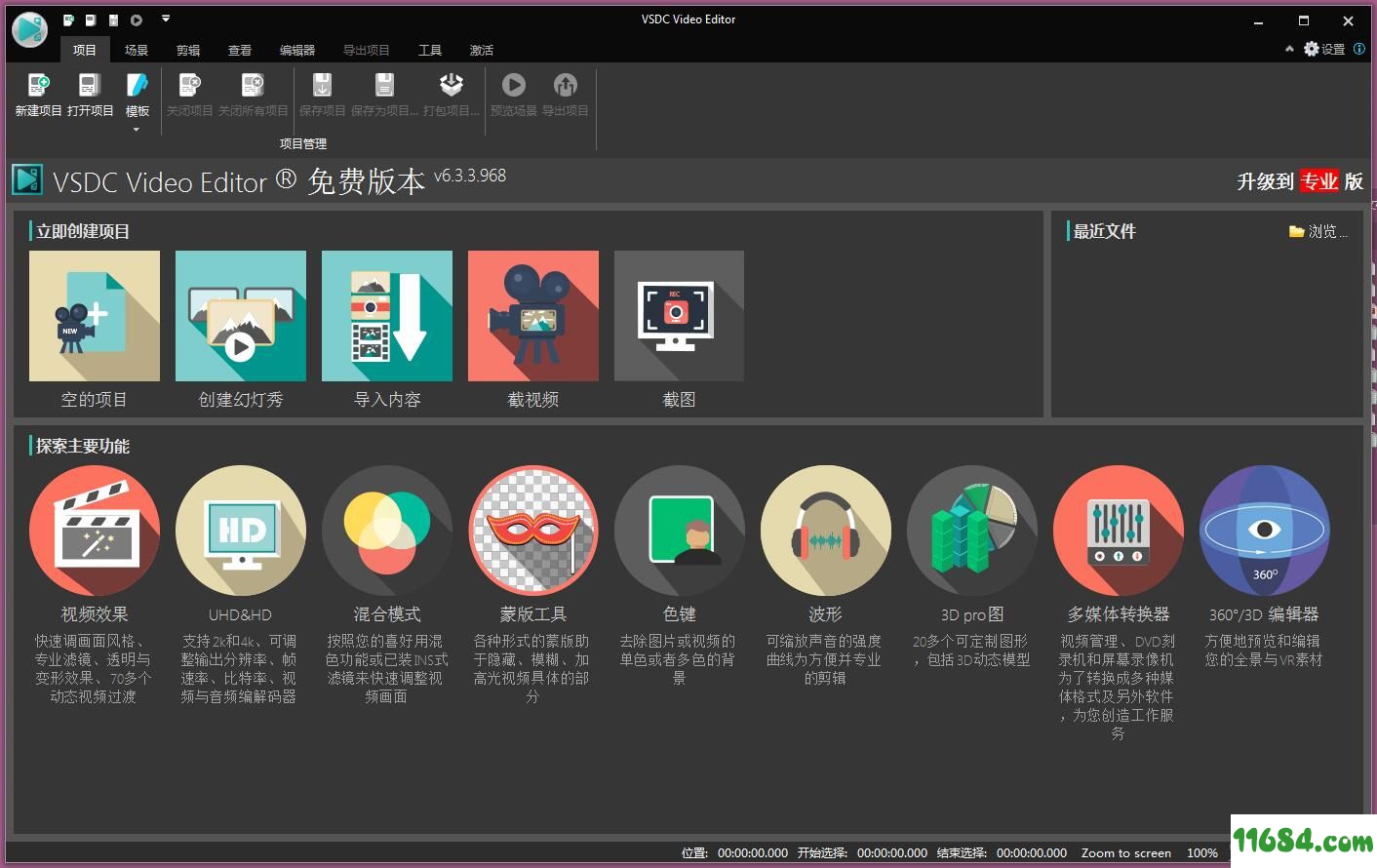Create a 空的项目 (Blank Project) tile
The width and height of the screenshot is (1377, 868).
95,316
